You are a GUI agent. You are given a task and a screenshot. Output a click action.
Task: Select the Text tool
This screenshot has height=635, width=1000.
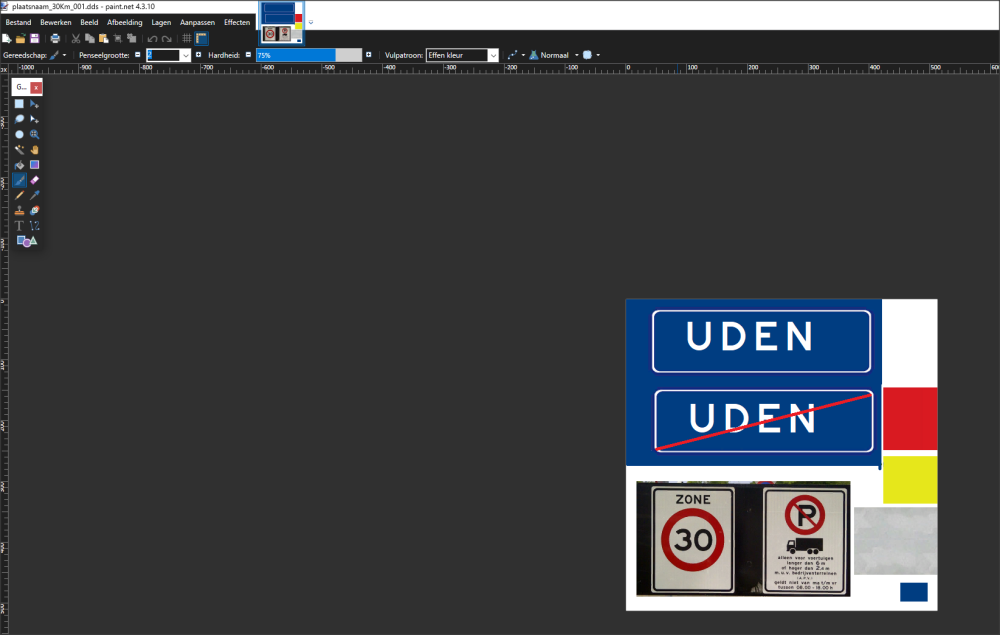pyautogui.click(x=19, y=226)
